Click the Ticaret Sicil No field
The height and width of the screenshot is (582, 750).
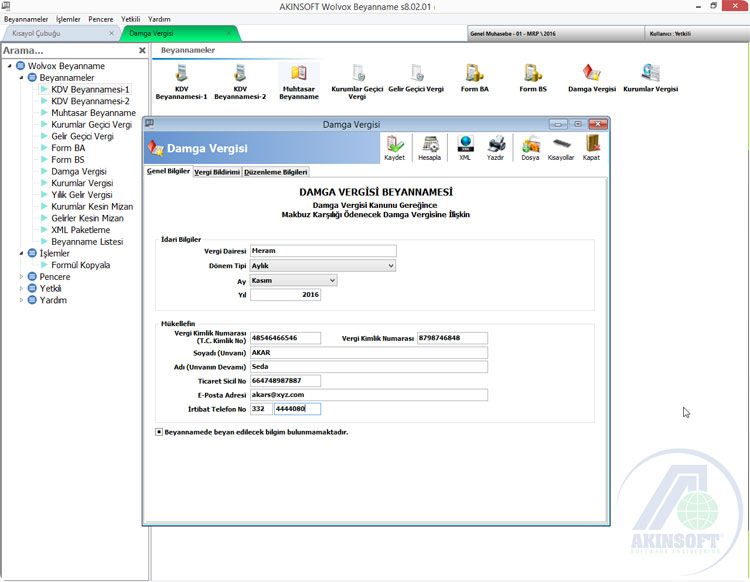click(x=285, y=381)
